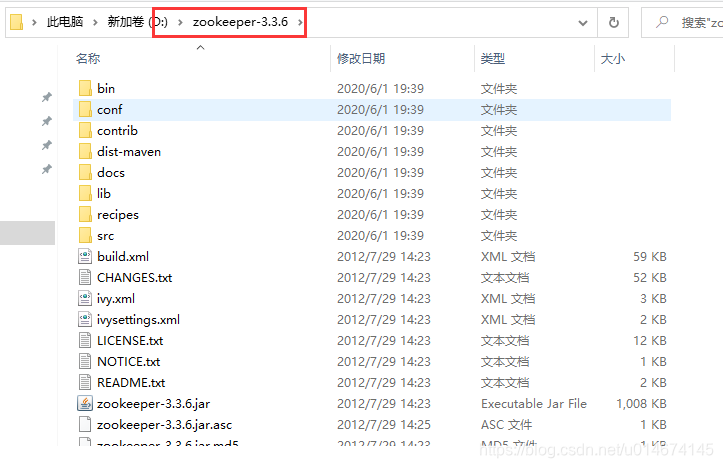The height and width of the screenshot is (468, 723).
Task: Select the NOTICE.txt file name
Action: (129, 361)
